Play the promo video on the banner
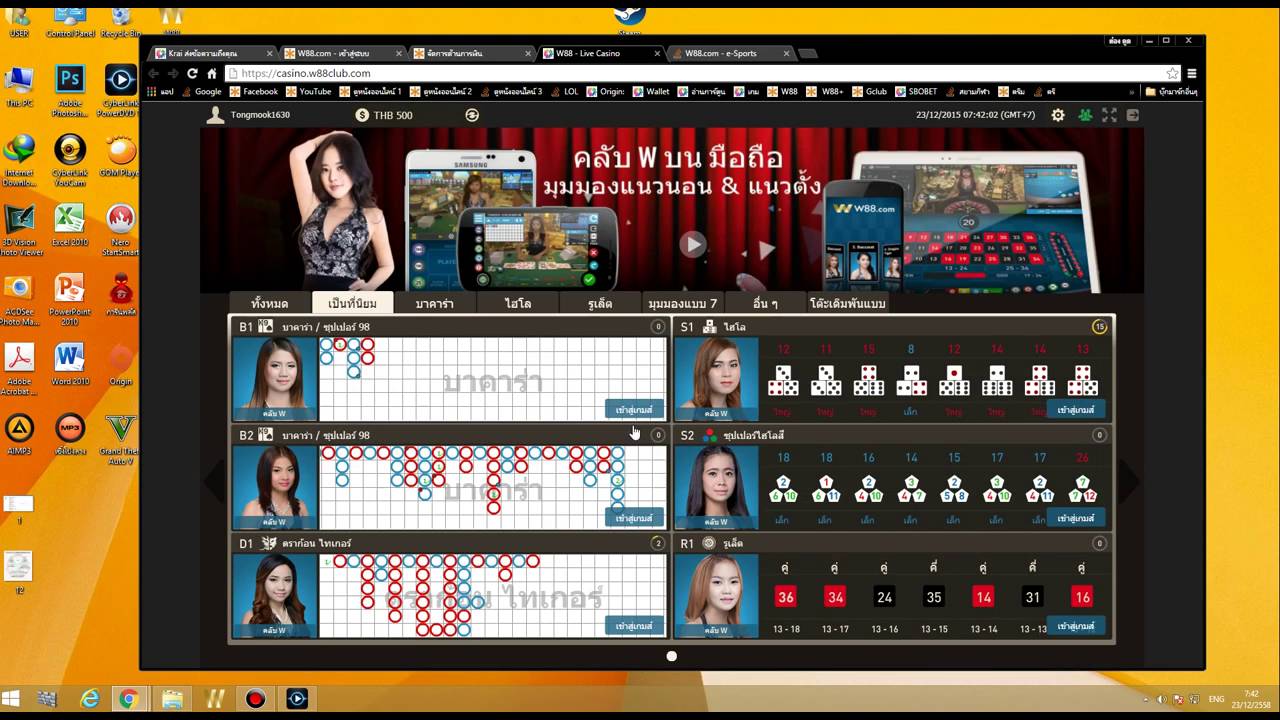 (x=692, y=244)
